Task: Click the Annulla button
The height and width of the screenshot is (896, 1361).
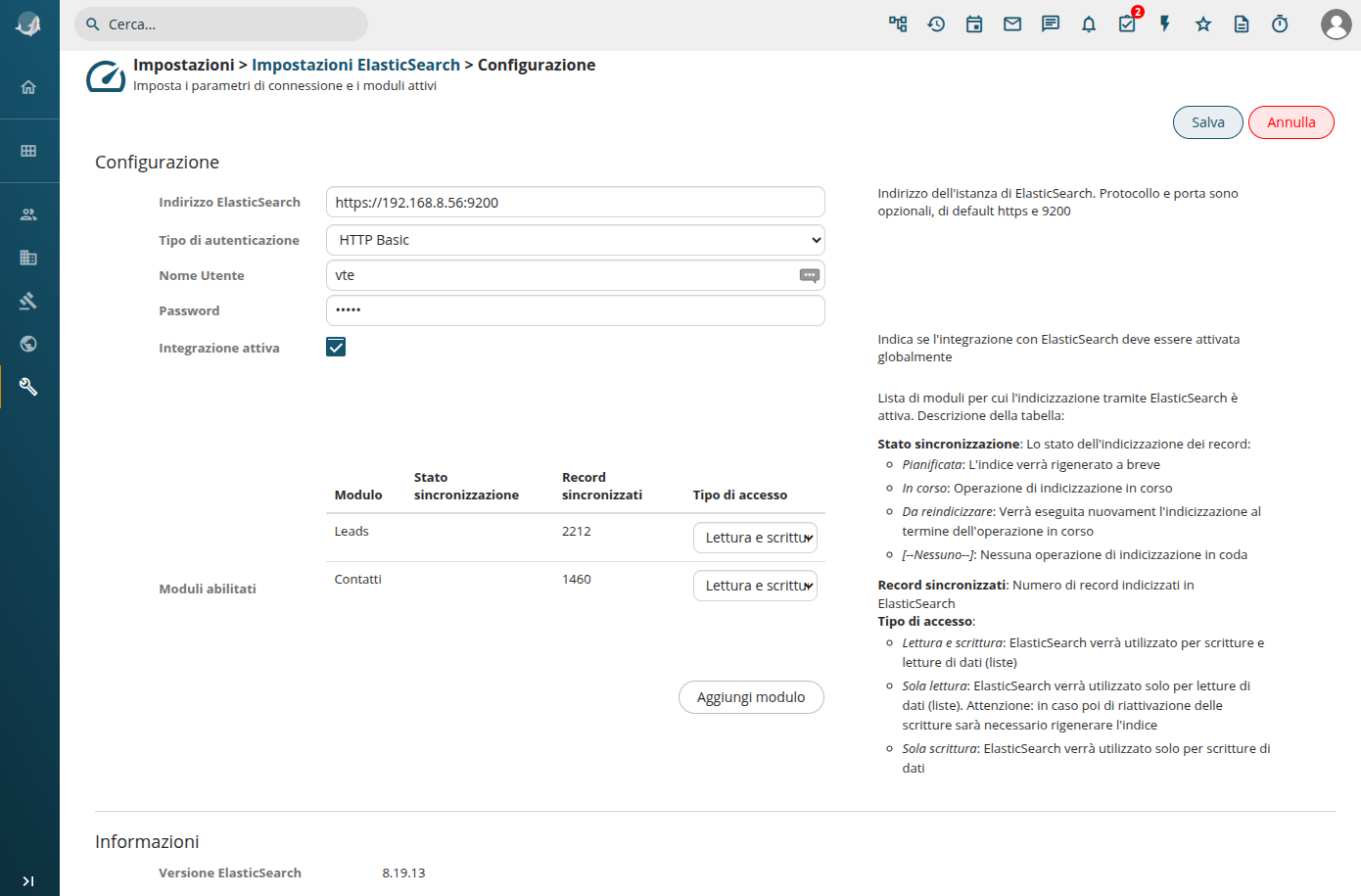Action: (x=1291, y=122)
